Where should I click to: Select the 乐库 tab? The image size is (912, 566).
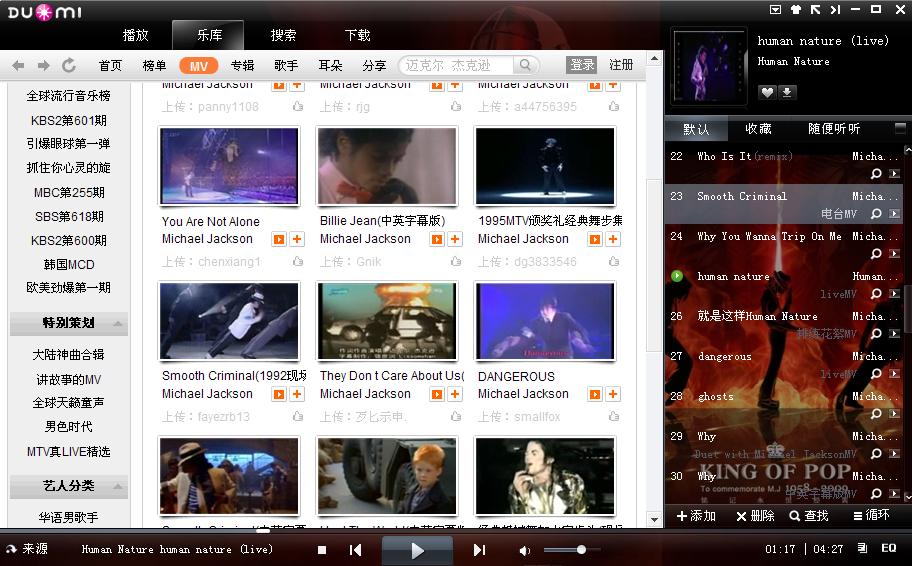208,35
